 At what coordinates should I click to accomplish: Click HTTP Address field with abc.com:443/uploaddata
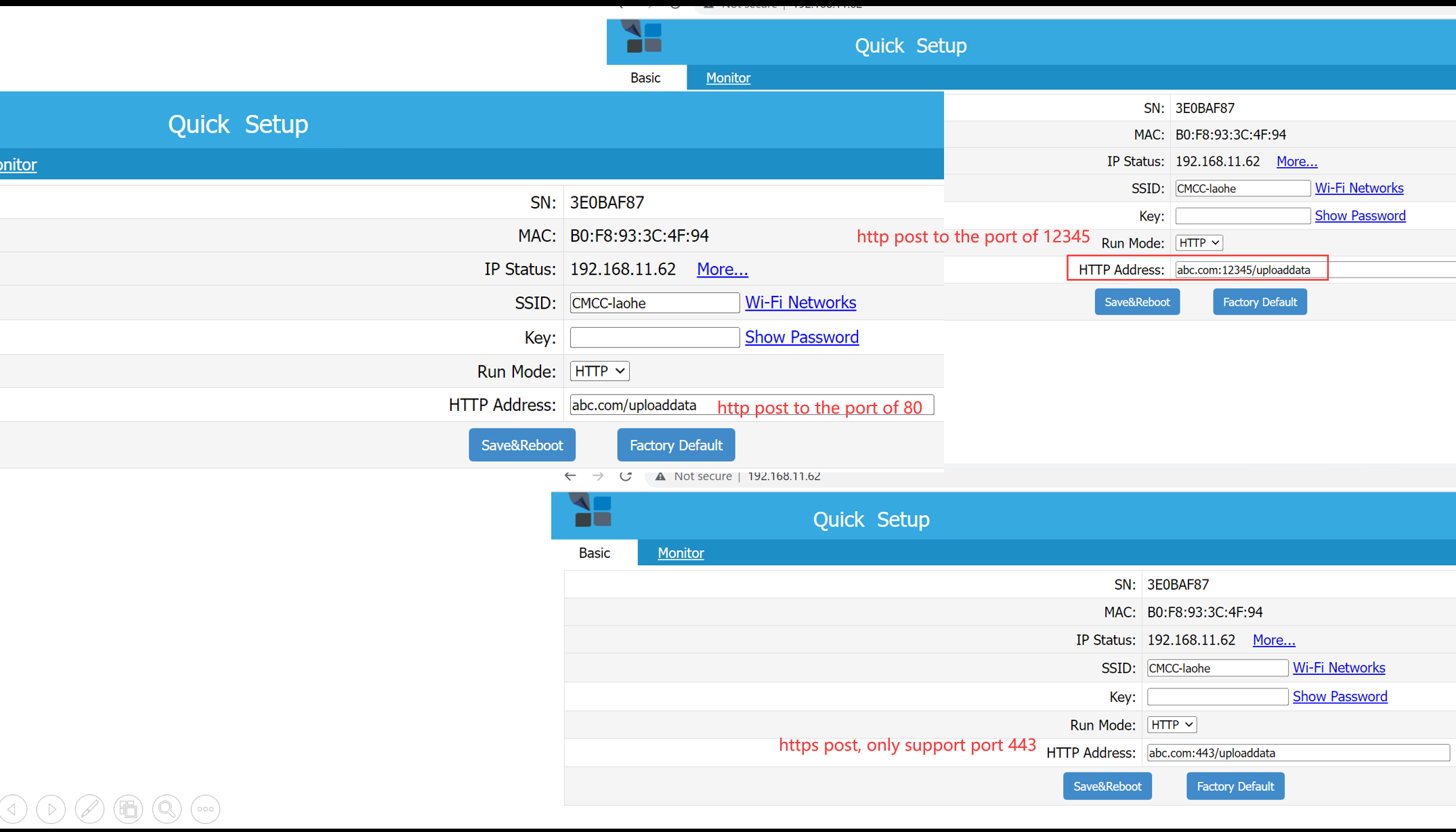(x=1297, y=753)
